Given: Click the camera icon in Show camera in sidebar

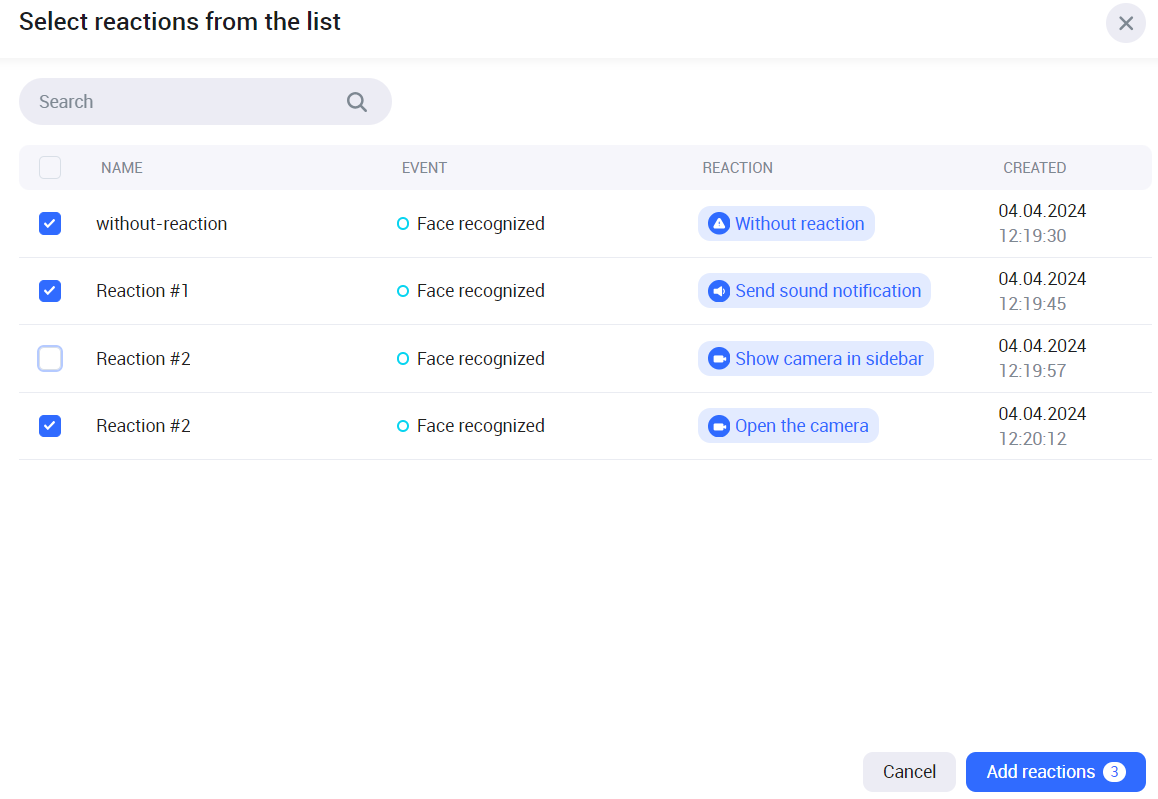Looking at the screenshot, I should click(718, 359).
